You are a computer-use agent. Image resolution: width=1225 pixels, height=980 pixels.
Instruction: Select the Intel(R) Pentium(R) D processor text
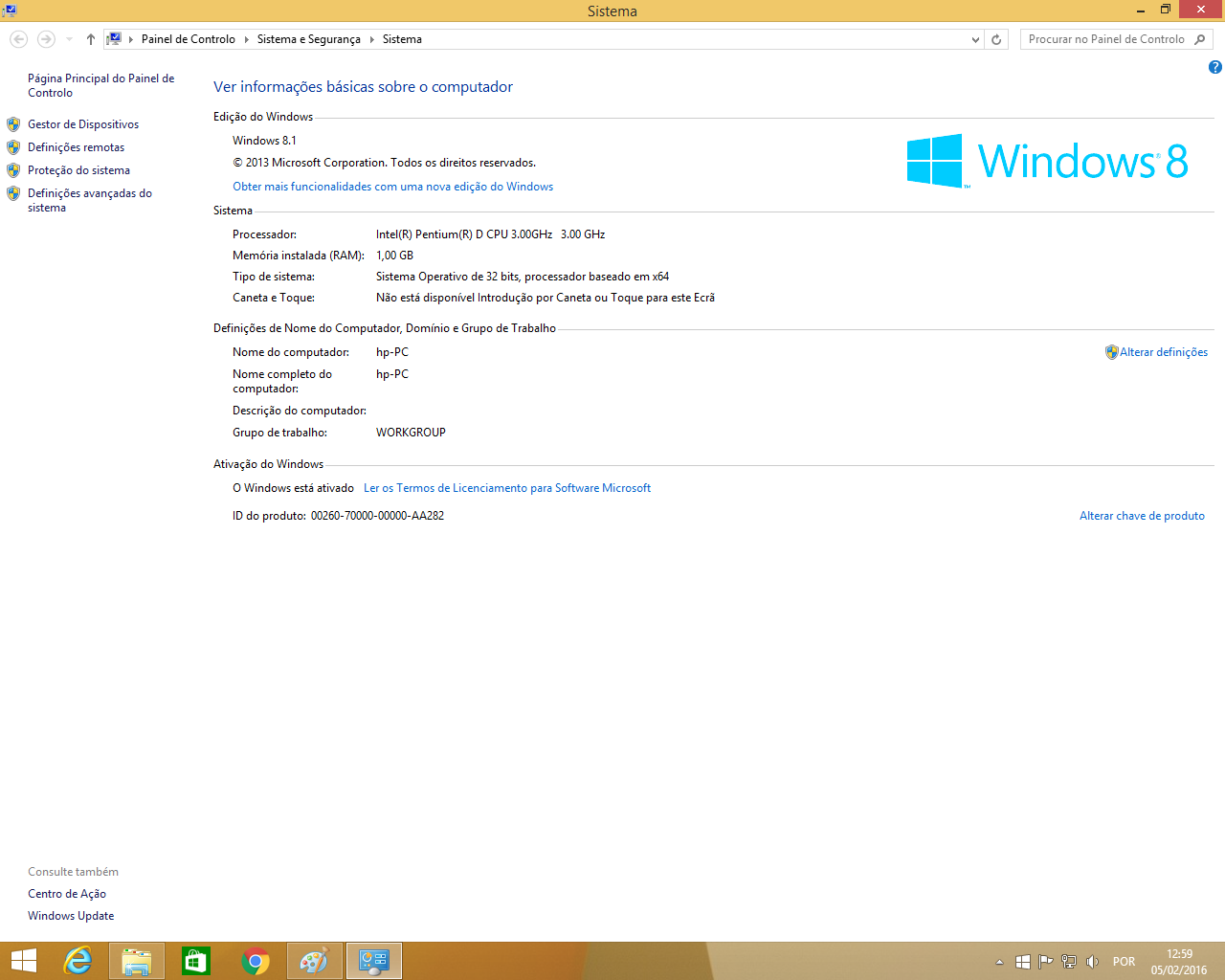coord(490,234)
